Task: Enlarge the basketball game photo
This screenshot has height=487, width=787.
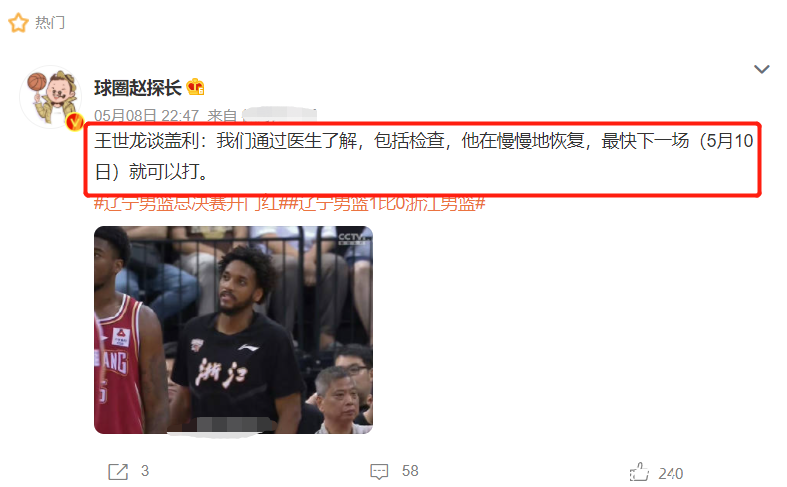Action: (x=233, y=330)
